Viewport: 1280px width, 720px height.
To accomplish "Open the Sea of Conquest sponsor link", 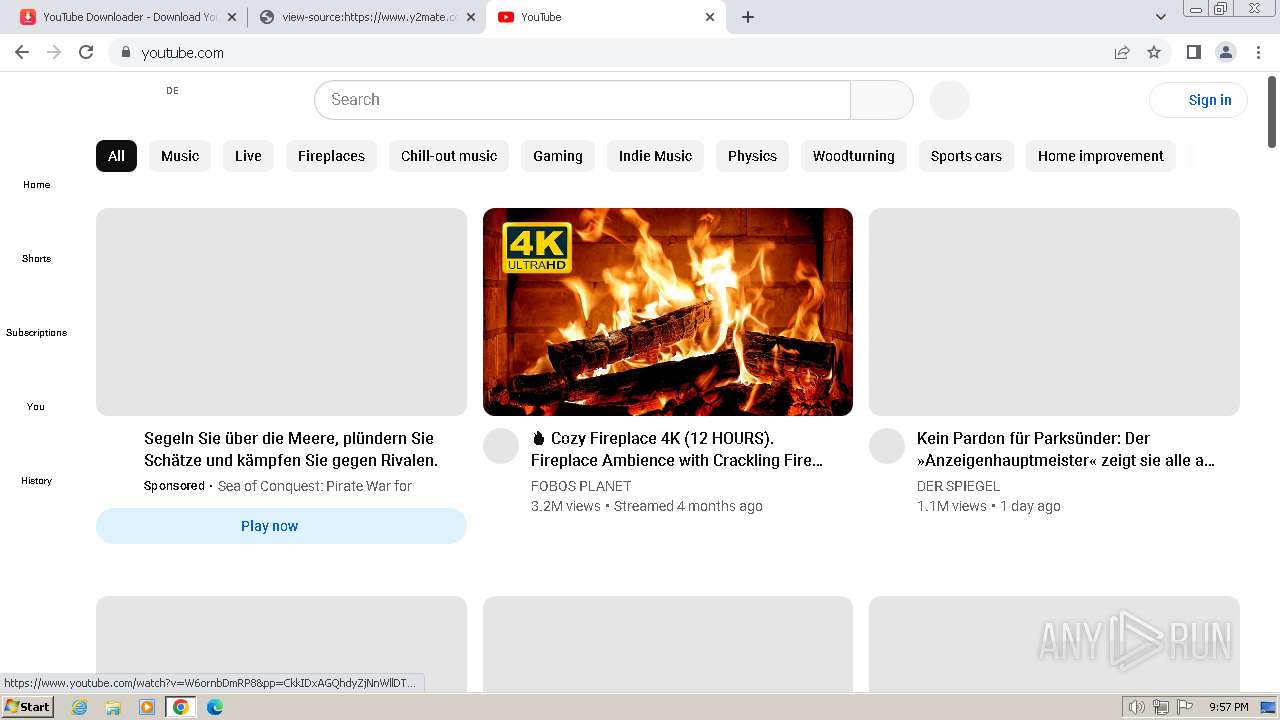I will click(x=315, y=486).
